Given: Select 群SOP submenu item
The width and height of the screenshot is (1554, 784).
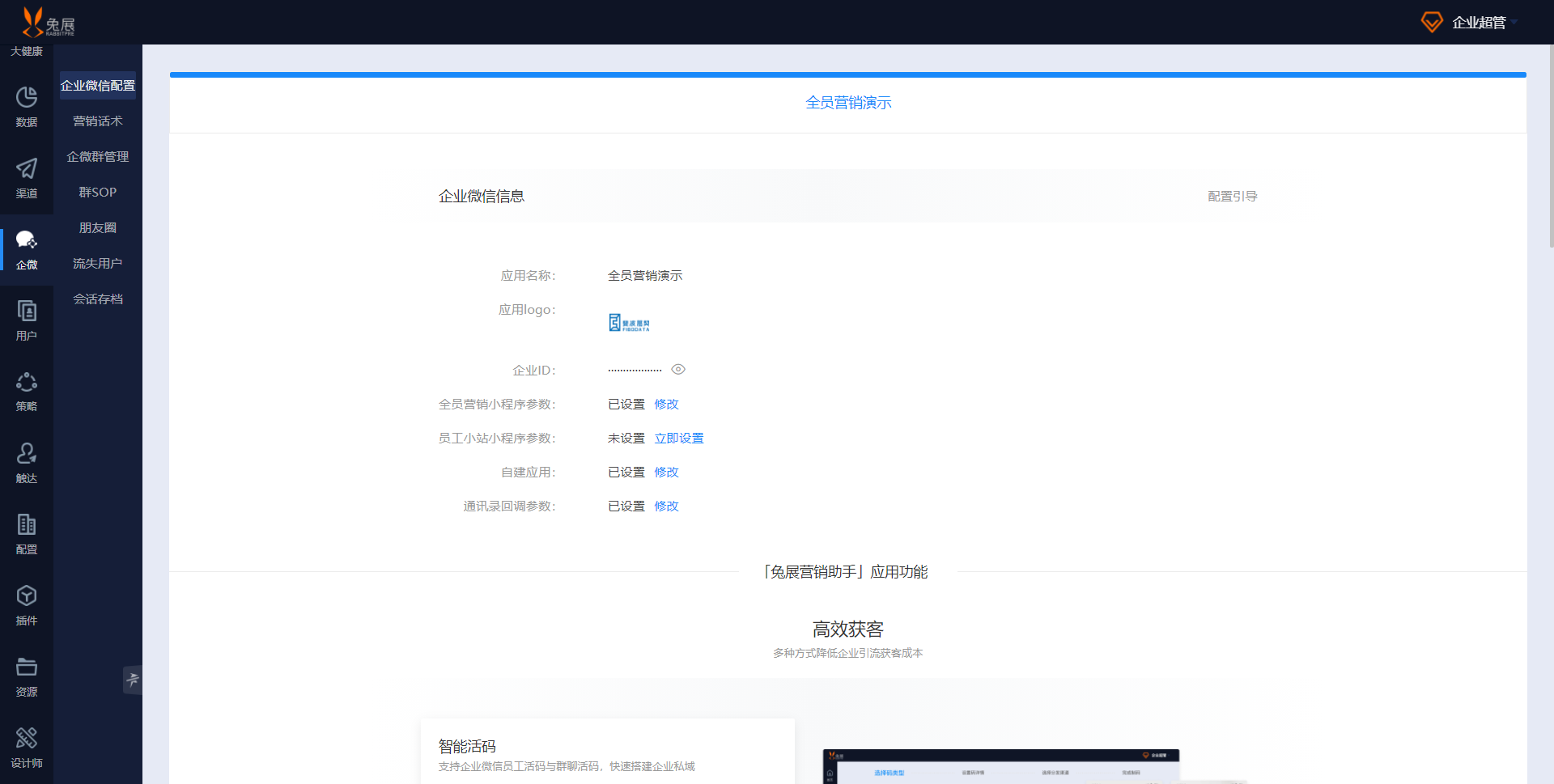Looking at the screenshot, I should (x=98, y=193).
